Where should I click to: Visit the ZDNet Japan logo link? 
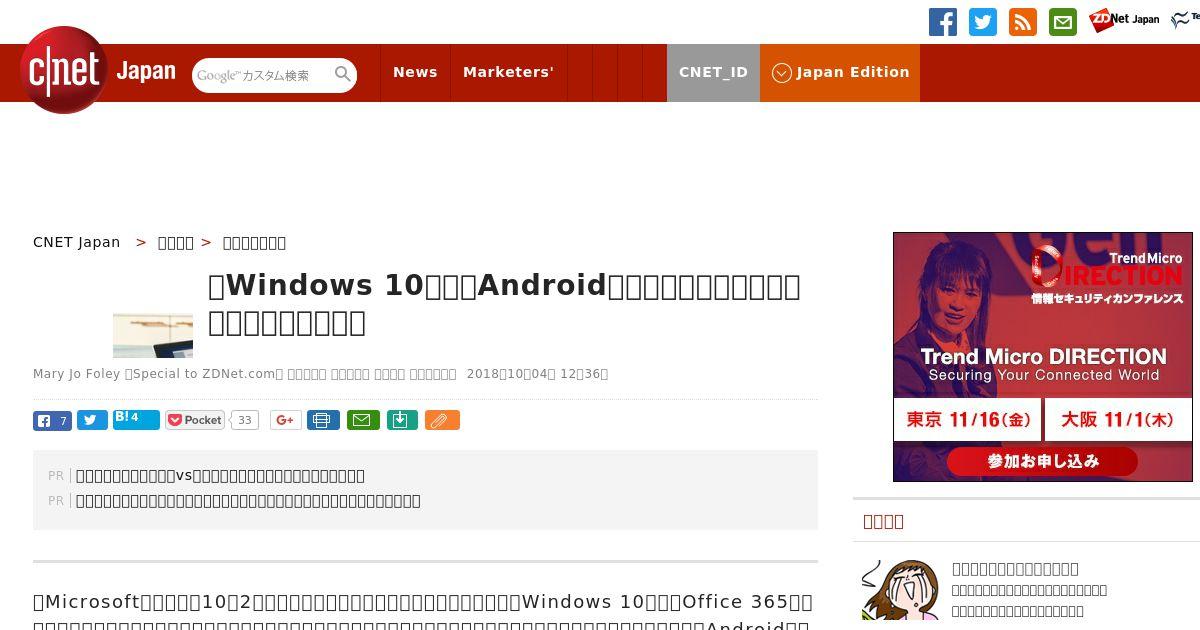point(1124,20)
